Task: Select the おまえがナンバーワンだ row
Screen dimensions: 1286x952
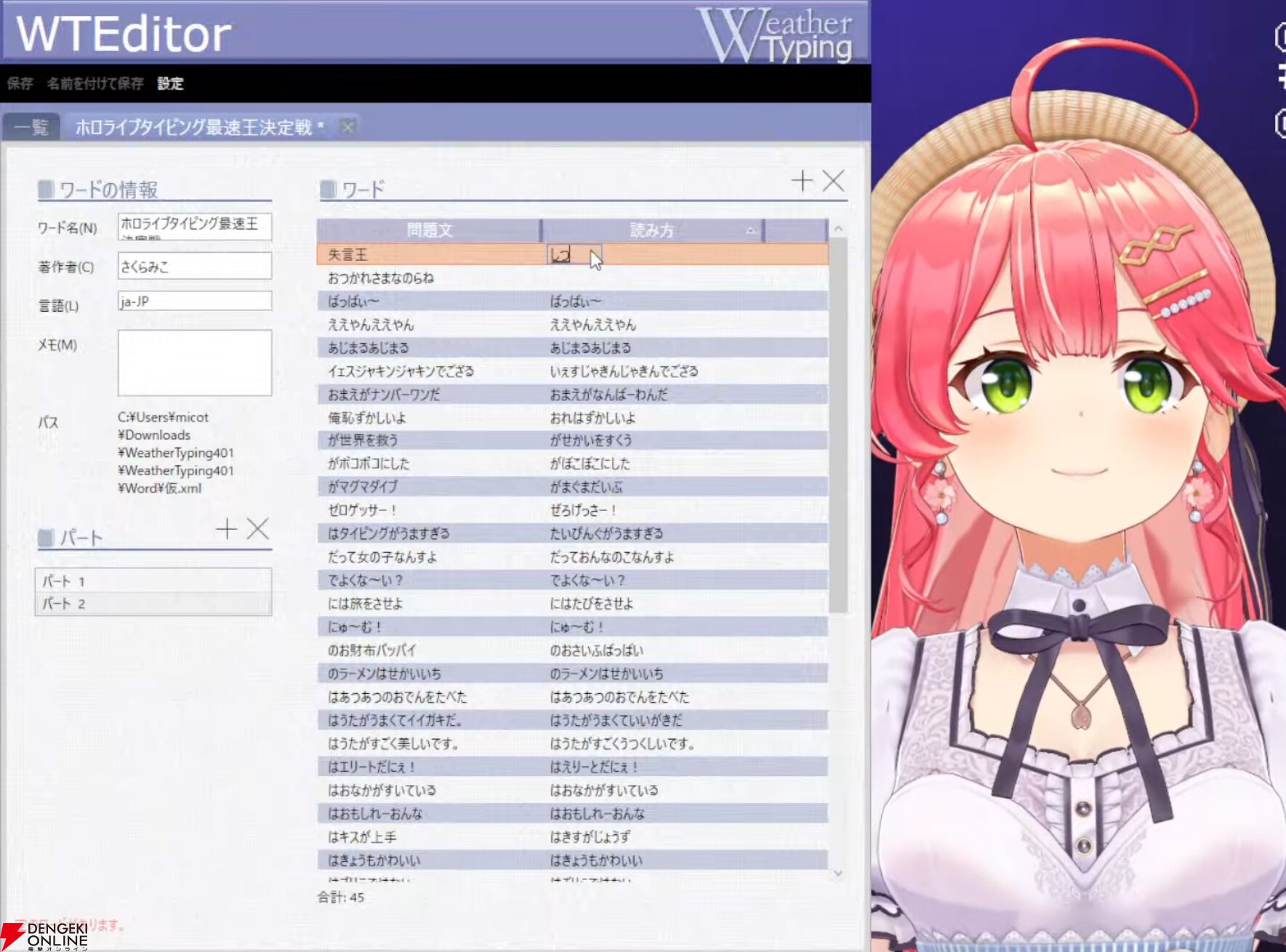Action: [x=573, y=395]
